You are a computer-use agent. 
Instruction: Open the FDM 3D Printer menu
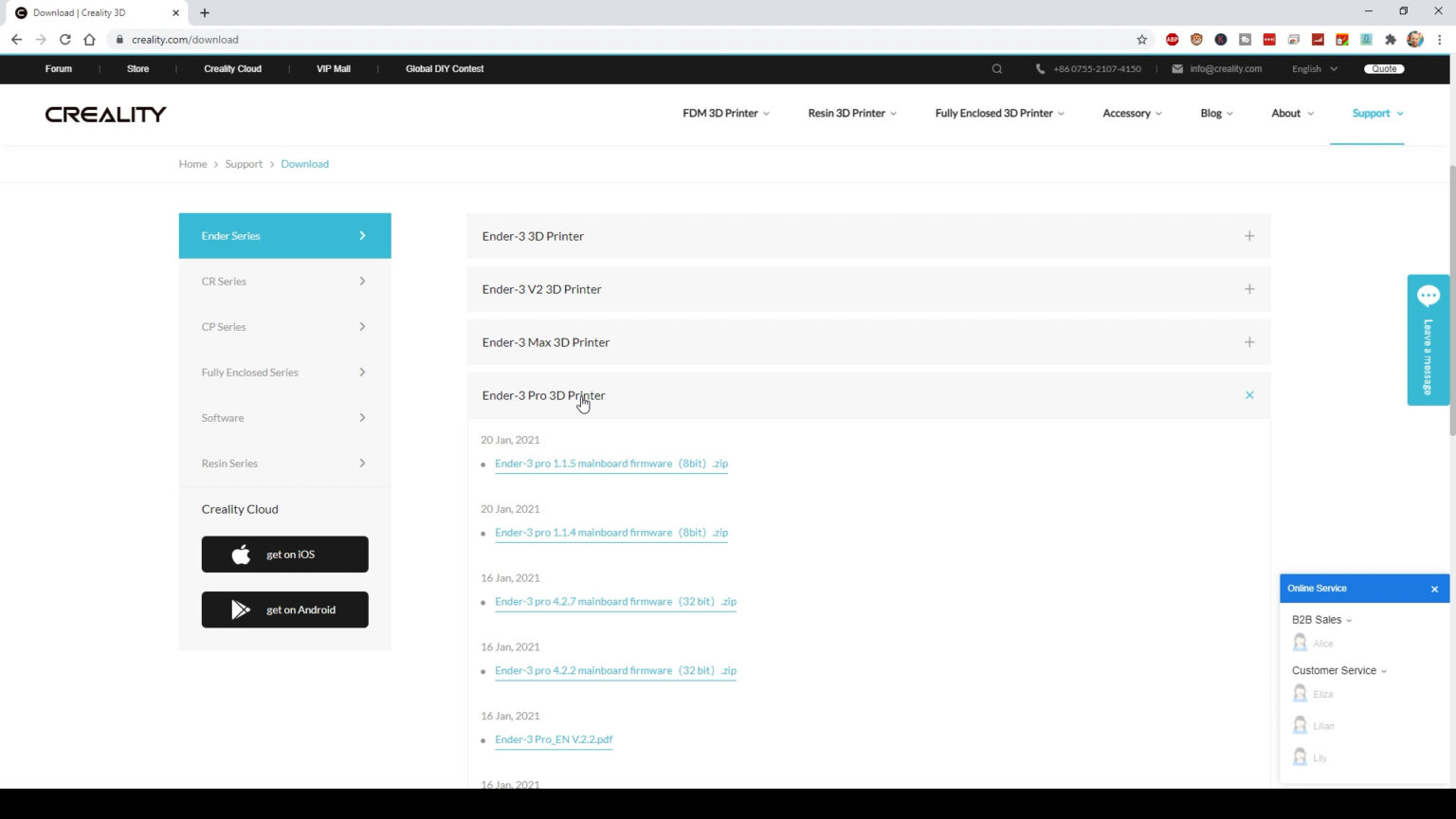(725, 113)
